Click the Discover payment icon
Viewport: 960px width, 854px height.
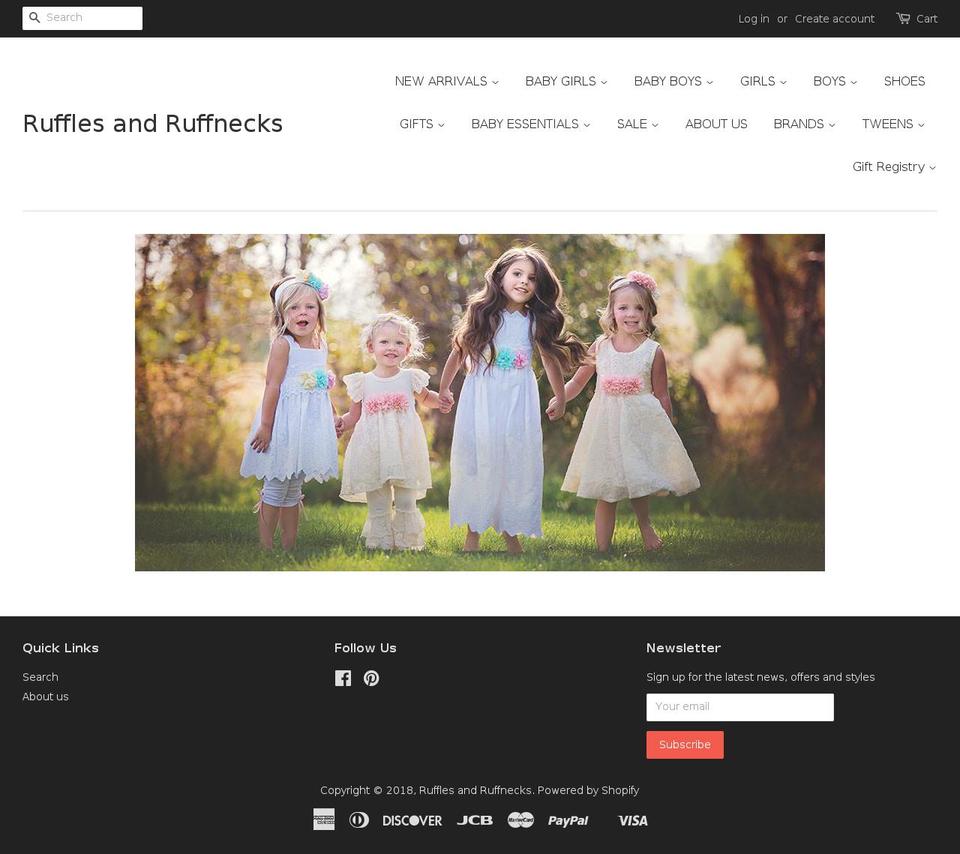coord(412,820)
